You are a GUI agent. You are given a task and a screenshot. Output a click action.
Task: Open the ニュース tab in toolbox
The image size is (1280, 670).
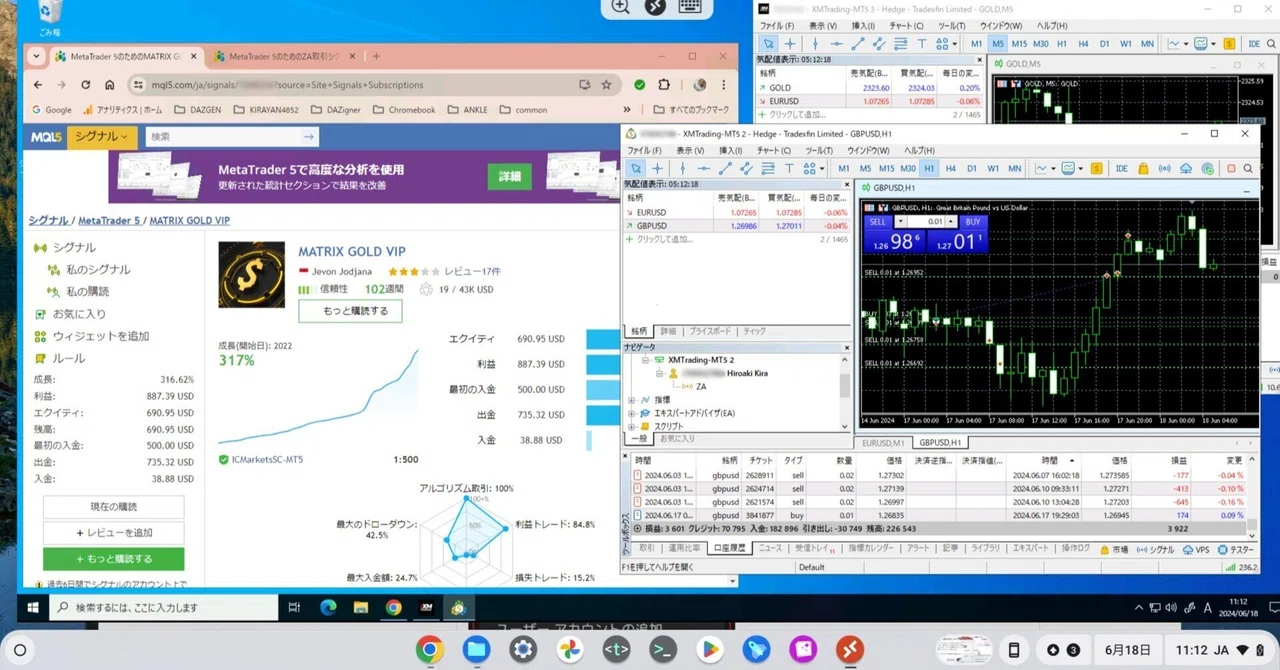(x=770, y=548)
